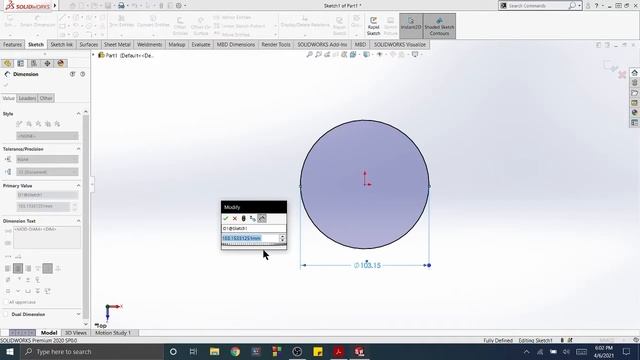Click the Save icon in the top toolbar
The height and width of the screenshot is (360, 640).
tap(108, 6)
